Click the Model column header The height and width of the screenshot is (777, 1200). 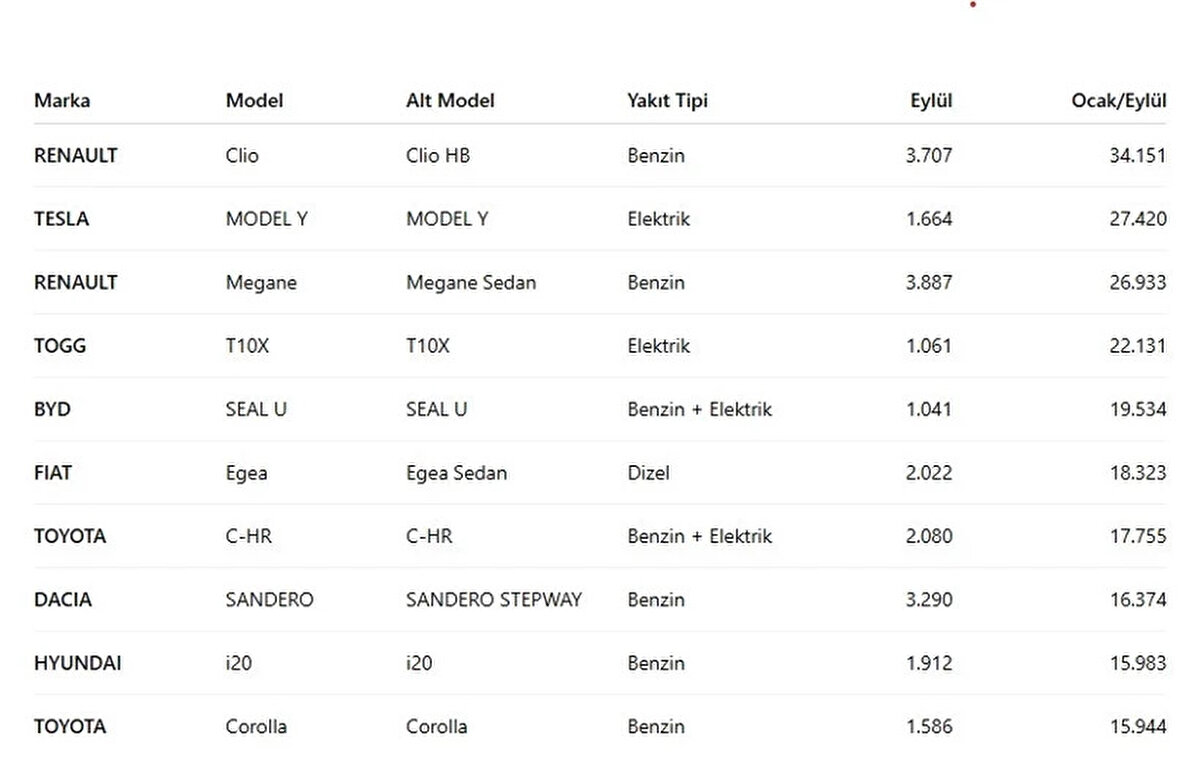point(254,101)
